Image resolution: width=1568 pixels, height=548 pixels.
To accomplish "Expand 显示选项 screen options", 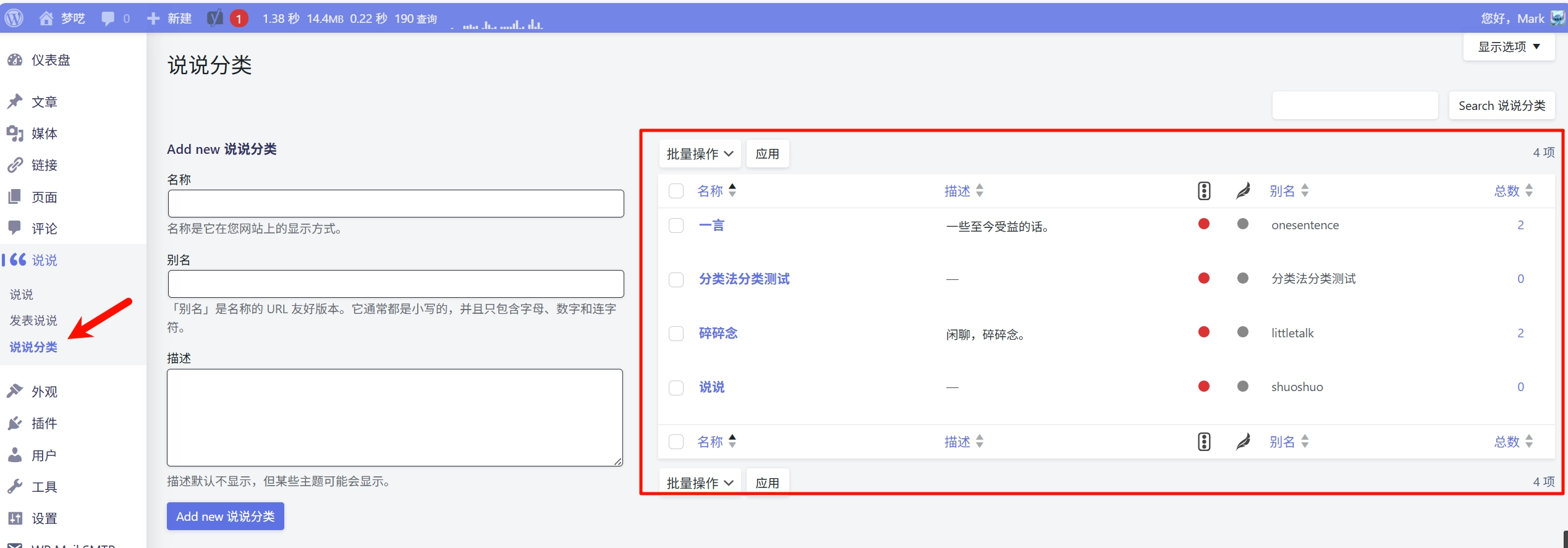I will 1509,47.
